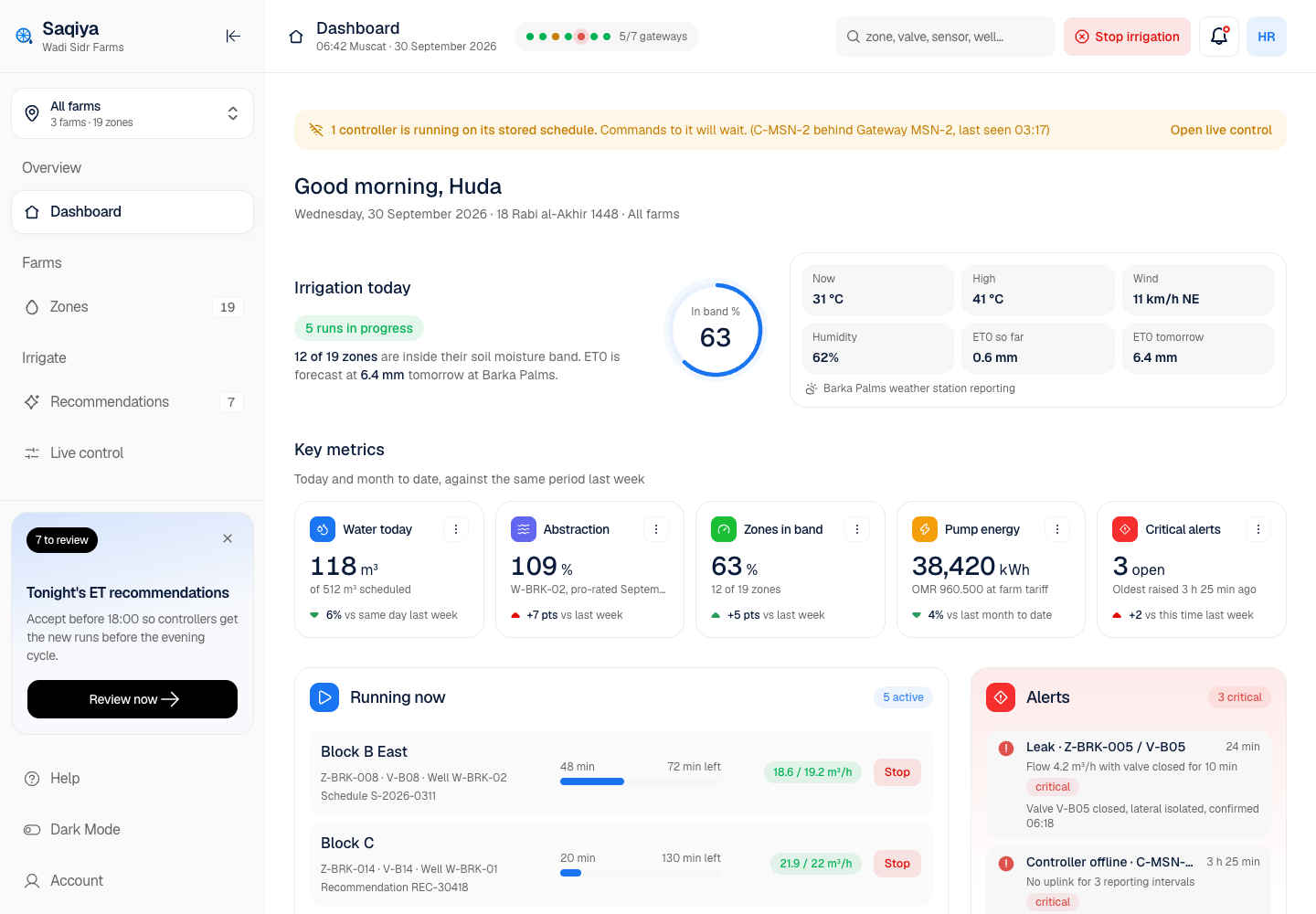Open the Abstraction card options menu
1316x914 pixels.
coord(656,529)
